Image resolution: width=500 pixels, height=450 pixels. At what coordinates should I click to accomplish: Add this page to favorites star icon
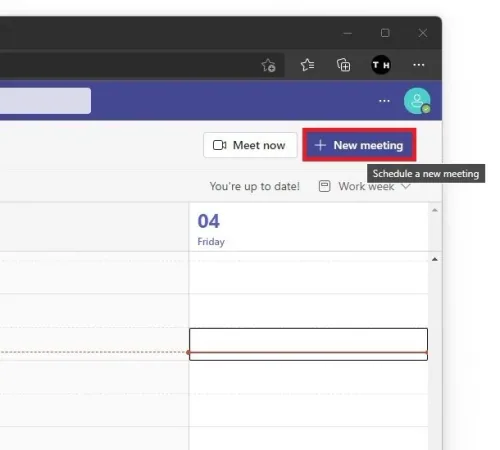(x=268, y=65)
